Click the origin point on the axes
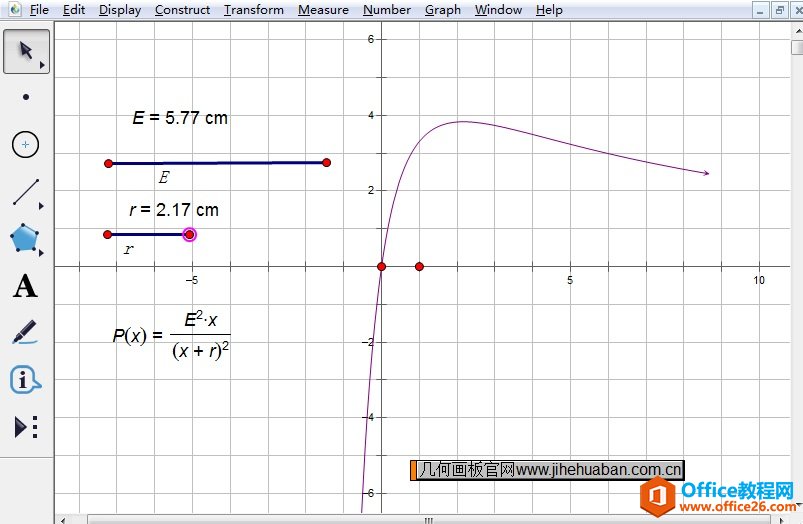Image resolution: width=803 pixels, height=524 pixels. (381, 266)
